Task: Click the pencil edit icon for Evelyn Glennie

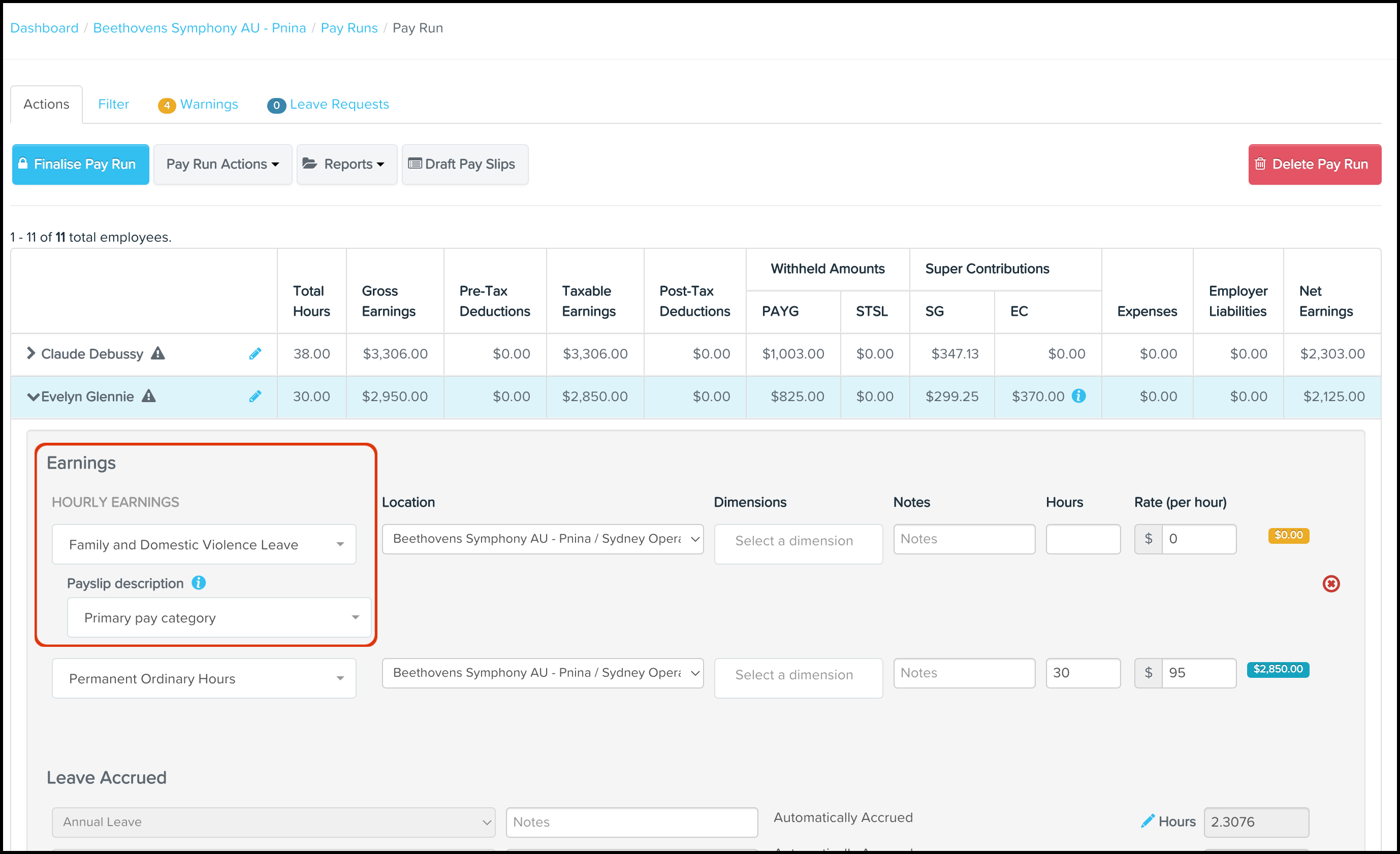Action: (x=255, y=397)
